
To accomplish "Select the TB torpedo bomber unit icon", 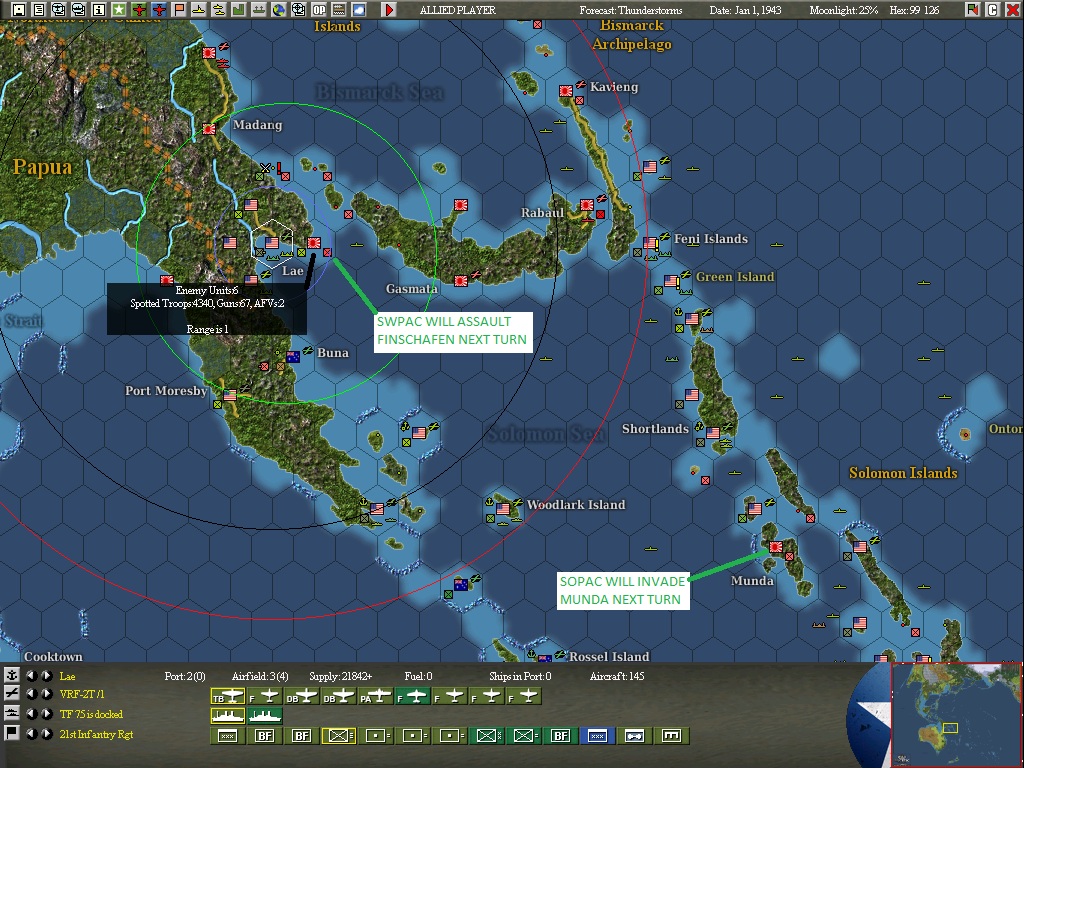I will coord(228,696).
